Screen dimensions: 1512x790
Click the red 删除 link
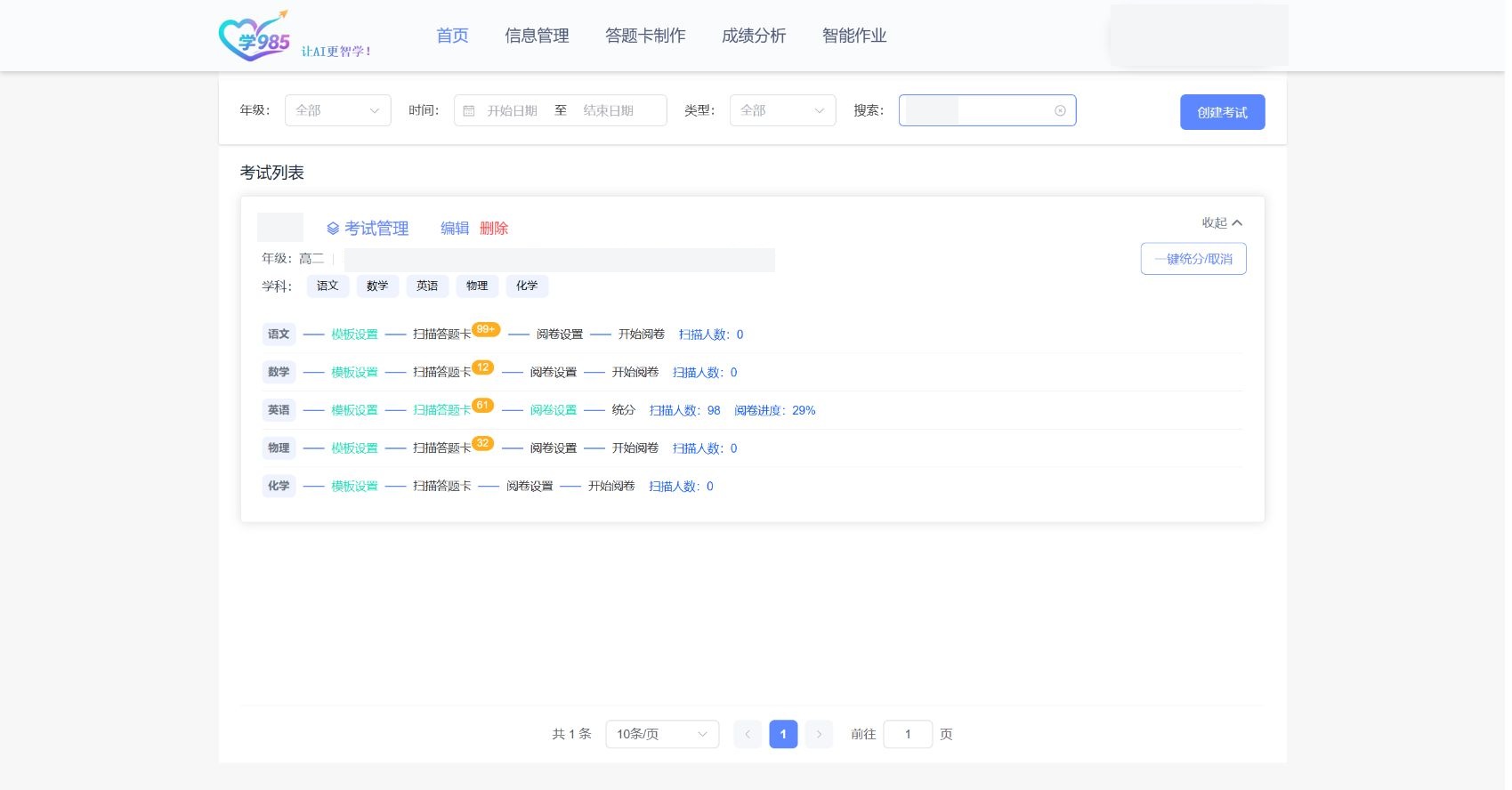point(494,229)
